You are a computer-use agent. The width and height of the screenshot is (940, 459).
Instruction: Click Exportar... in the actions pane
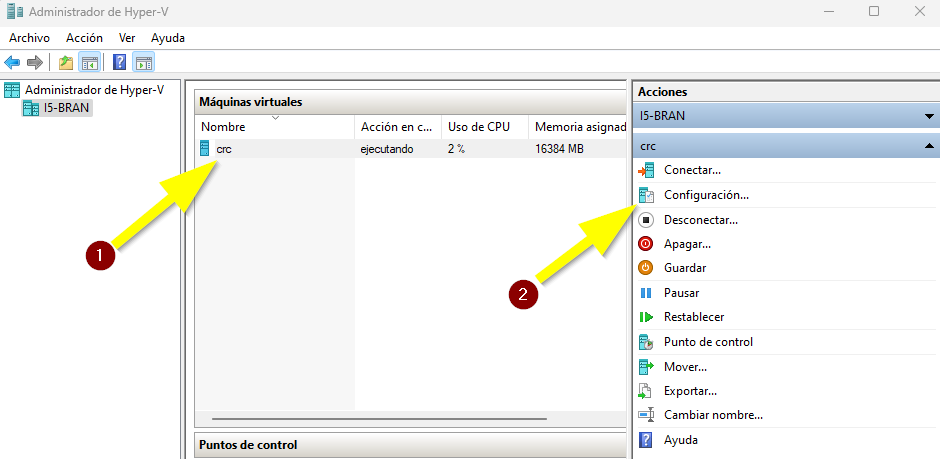[690, 391]
